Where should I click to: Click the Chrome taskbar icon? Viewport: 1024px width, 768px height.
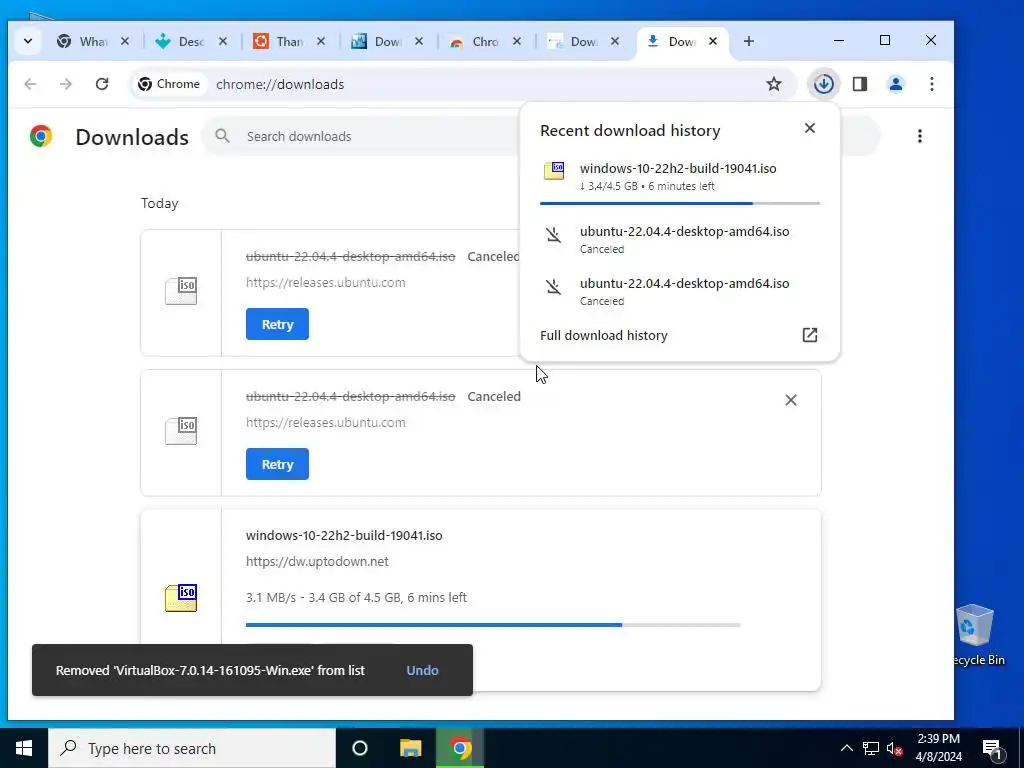[x=460, y=748]
